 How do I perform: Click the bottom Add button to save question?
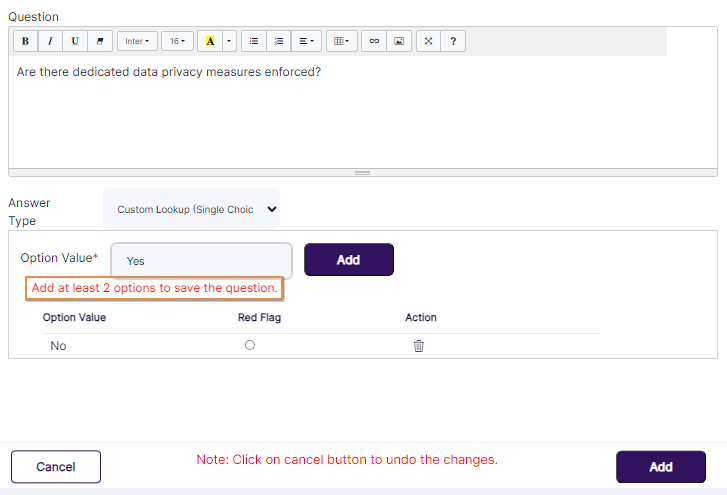661,467
